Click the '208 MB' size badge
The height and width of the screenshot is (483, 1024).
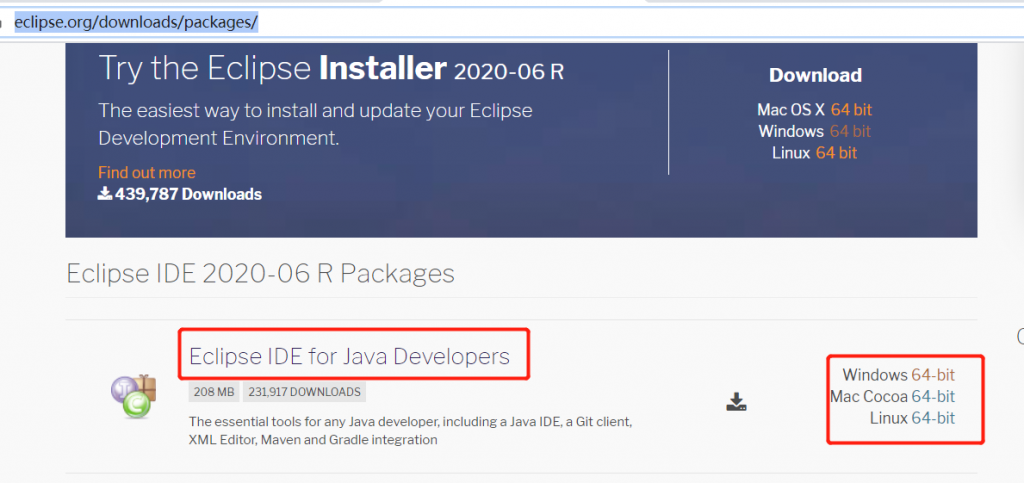214,392
